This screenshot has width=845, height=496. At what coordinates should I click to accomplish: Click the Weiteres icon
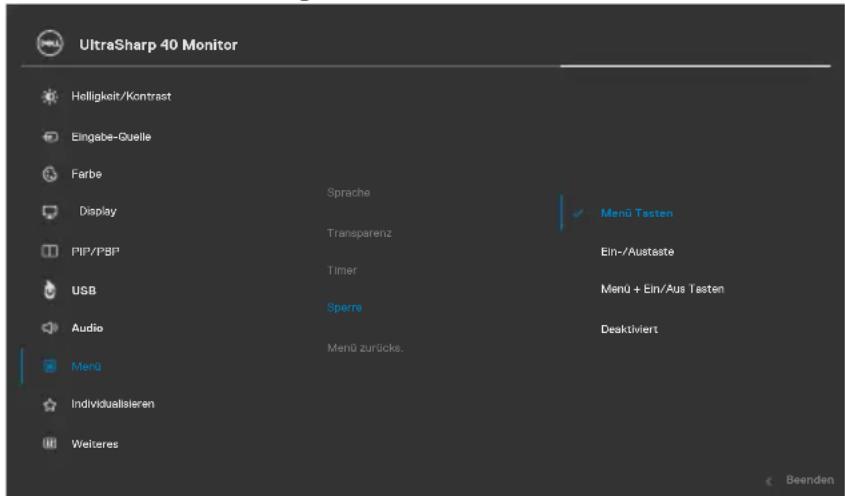tap(50, 444)
